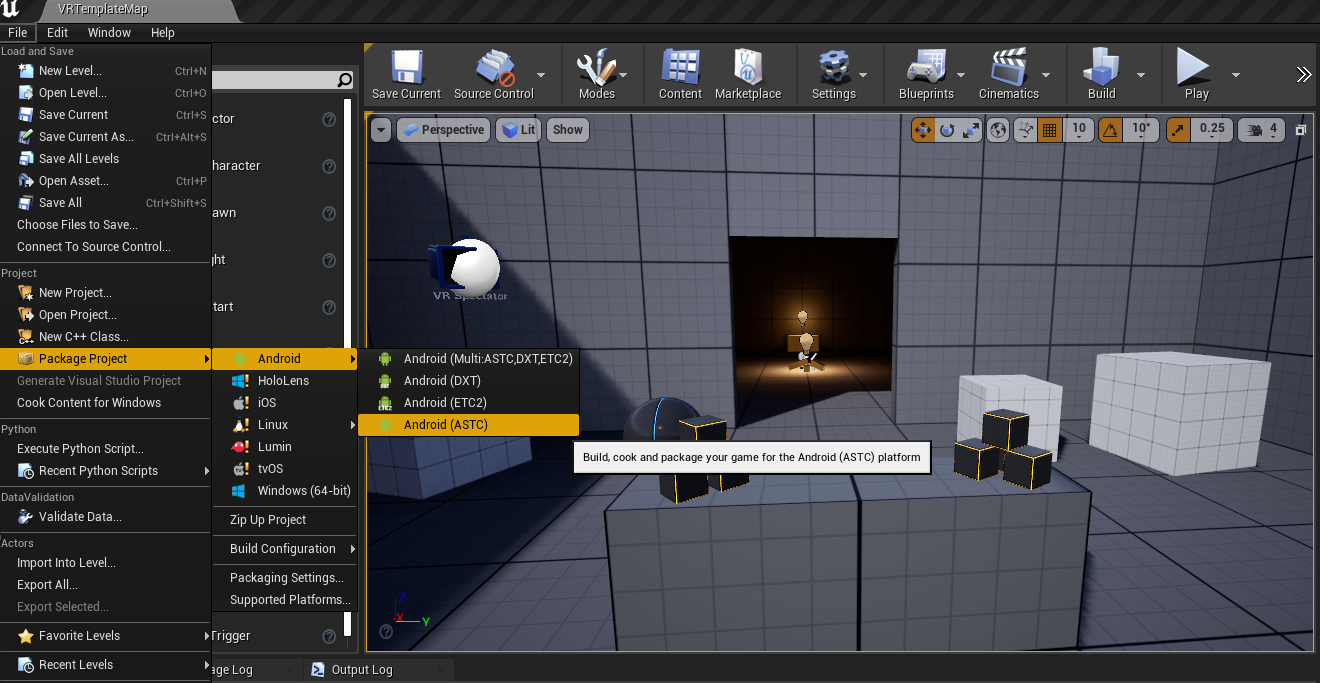Choose Android (Multi:ASTC,DXT,ETC2) option

[x=468, y=359]
